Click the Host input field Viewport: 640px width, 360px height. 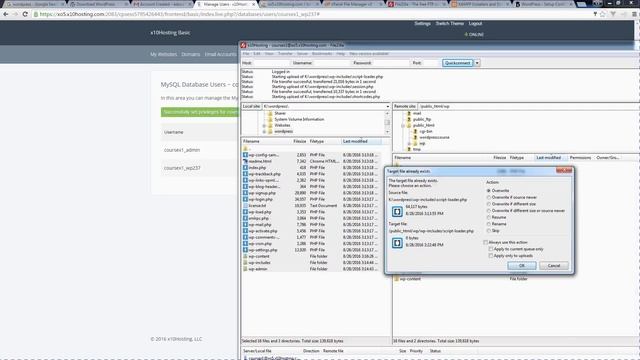271,63
